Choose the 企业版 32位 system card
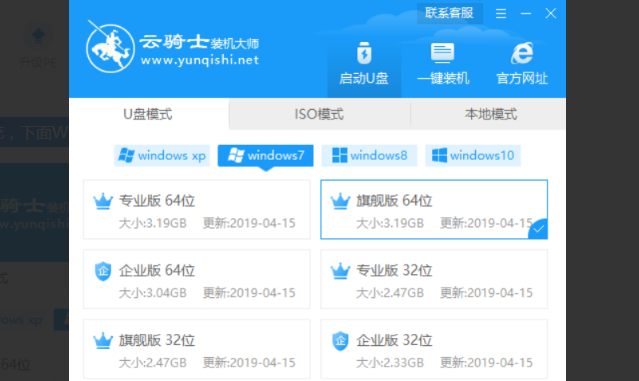The height and width of the screenshot is (381, 639). point(434,349)
